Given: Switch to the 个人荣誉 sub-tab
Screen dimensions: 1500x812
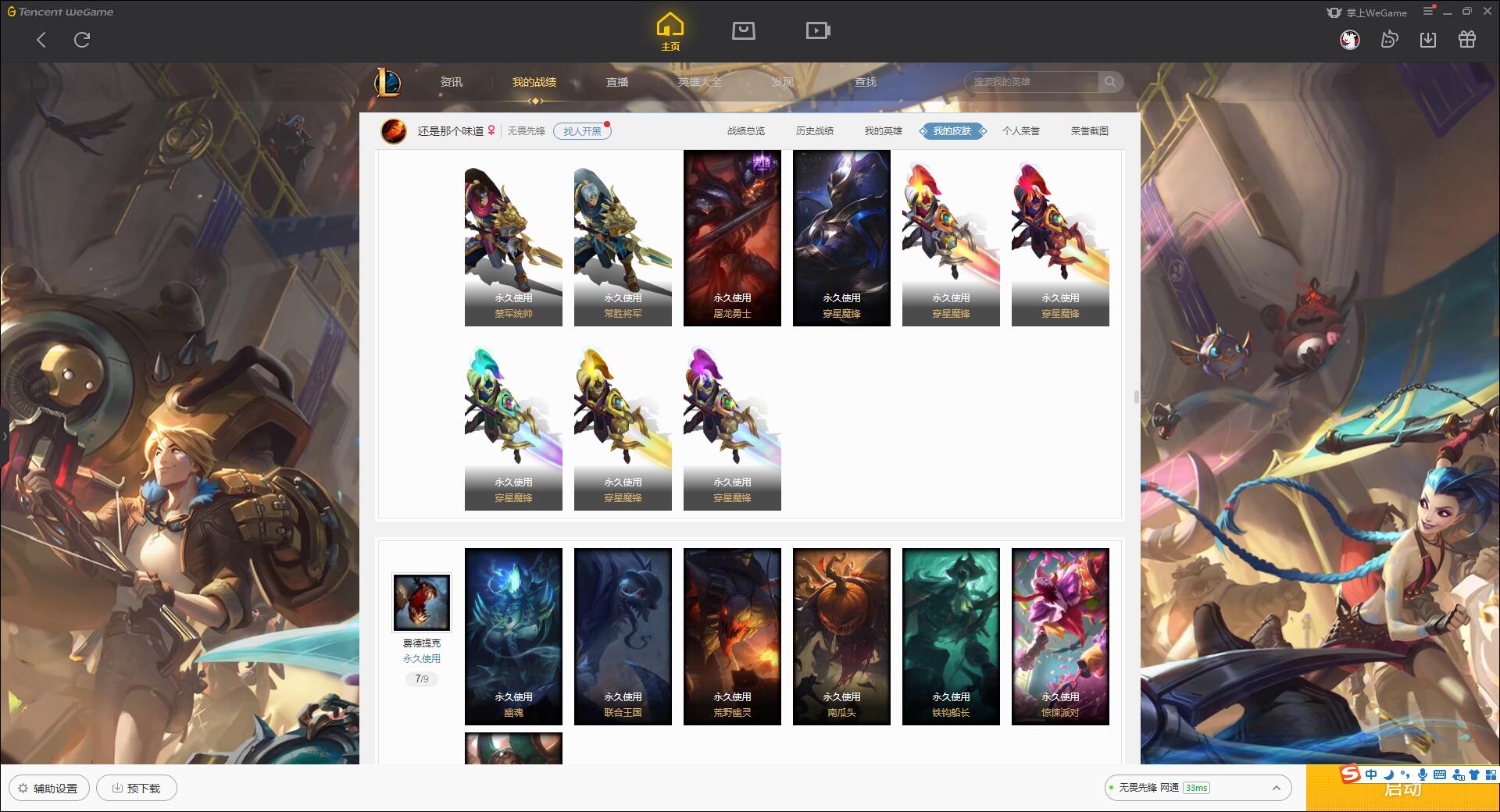Looking at the screenshot, I should click(x=1021, y=131).
